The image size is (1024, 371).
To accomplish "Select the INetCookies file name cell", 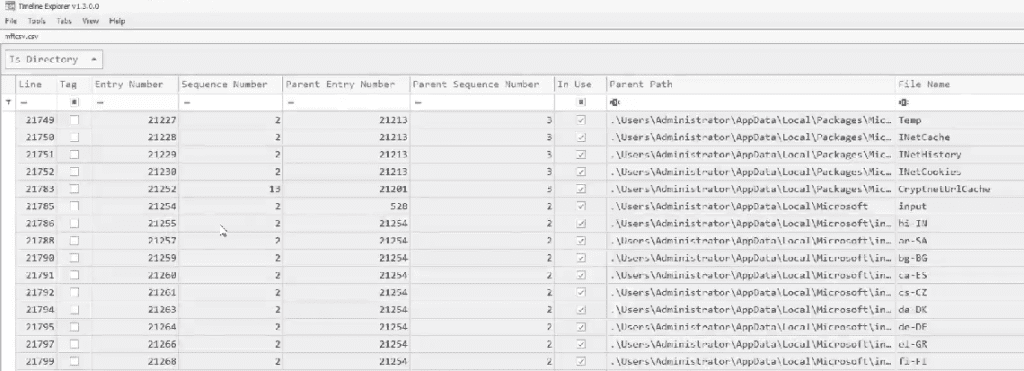I will tap(959, 172).
